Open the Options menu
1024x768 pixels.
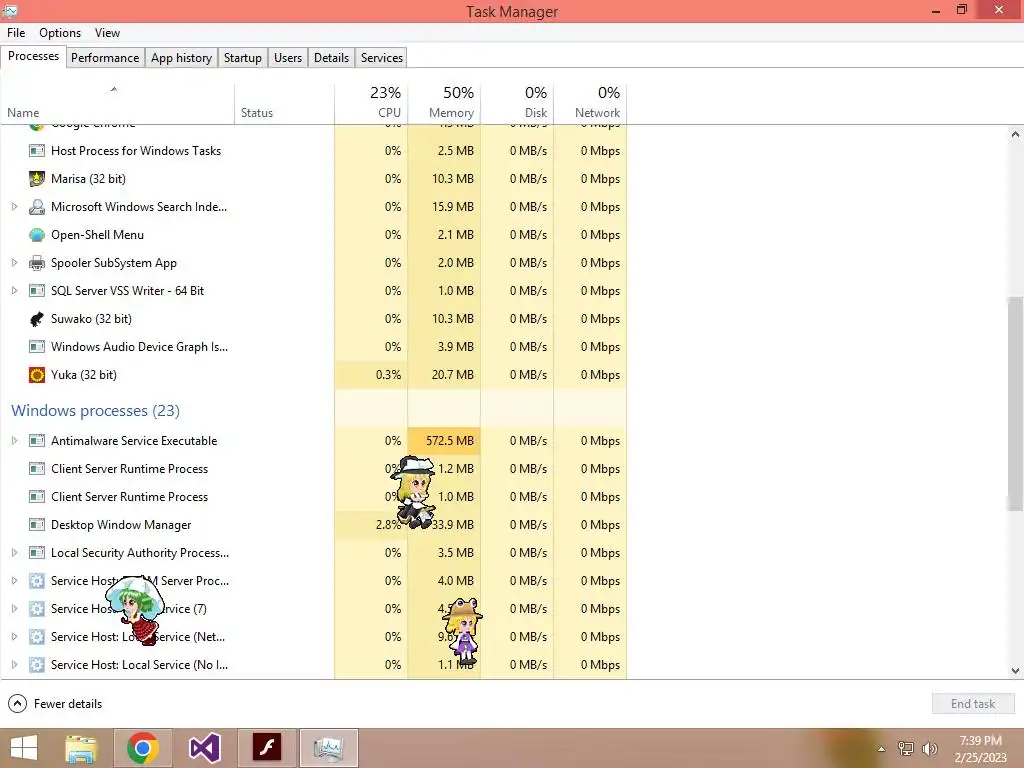coord(60,33)
